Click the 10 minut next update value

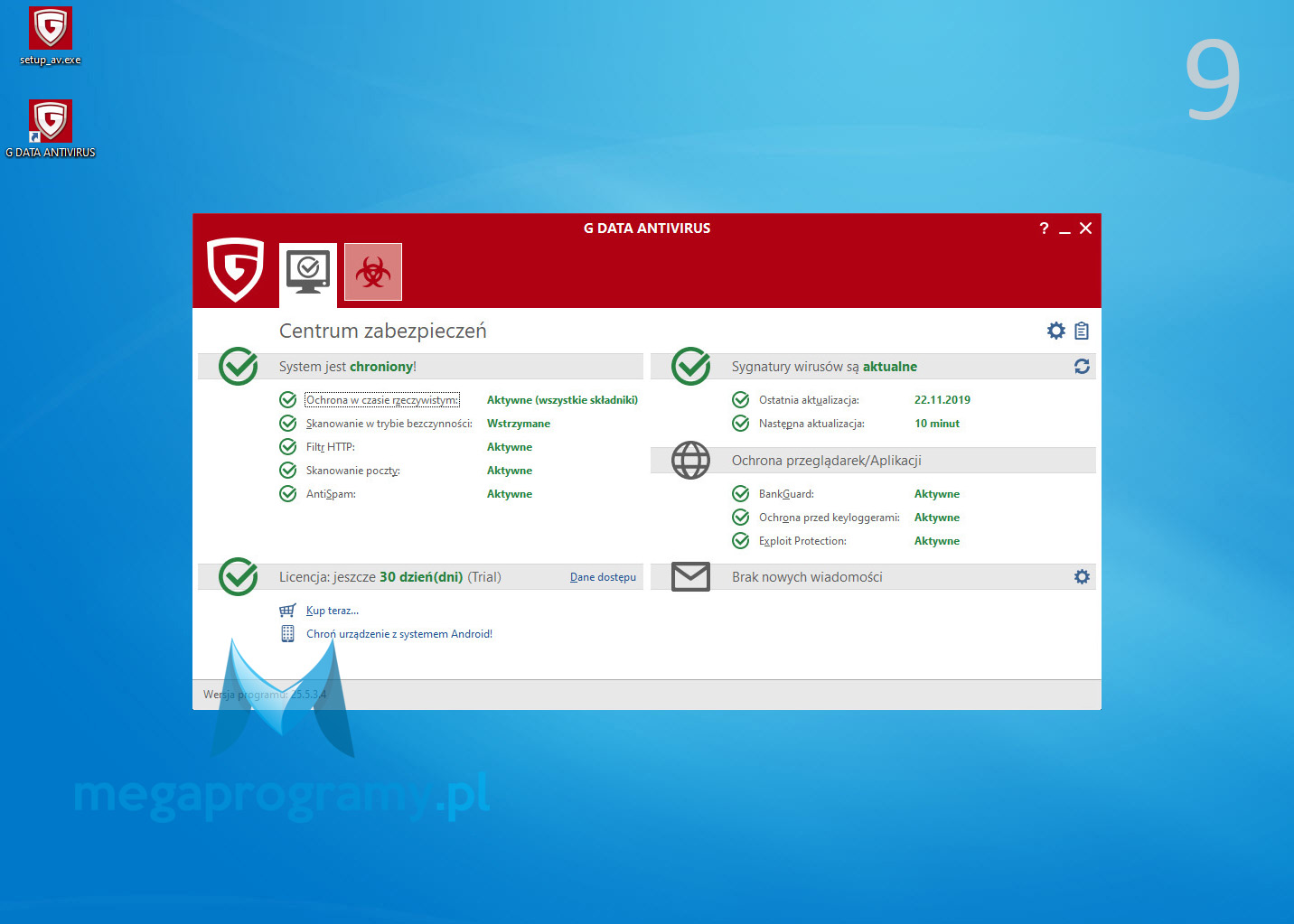937,424
